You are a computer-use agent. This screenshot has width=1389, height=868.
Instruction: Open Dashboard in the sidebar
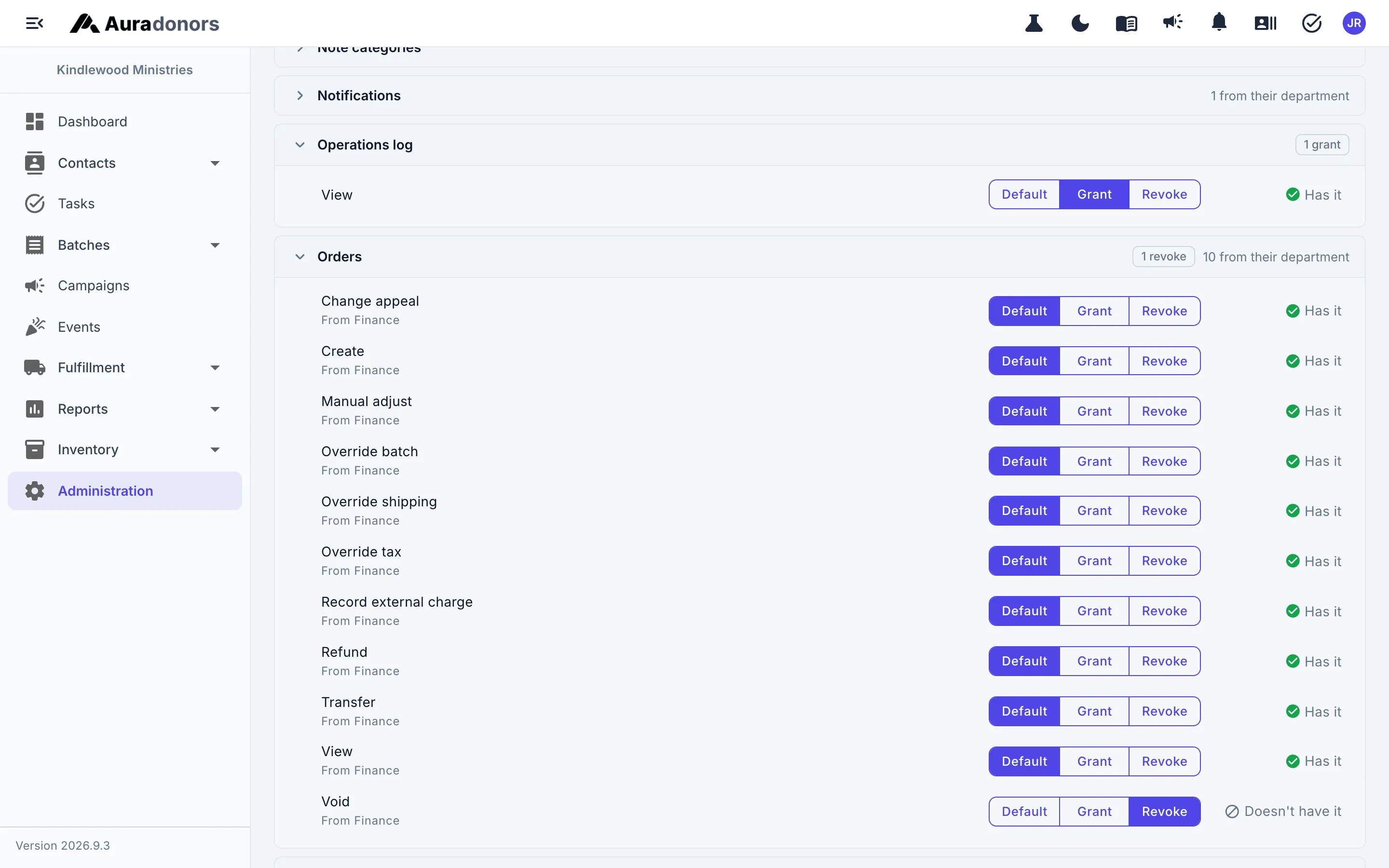(124, 122)
